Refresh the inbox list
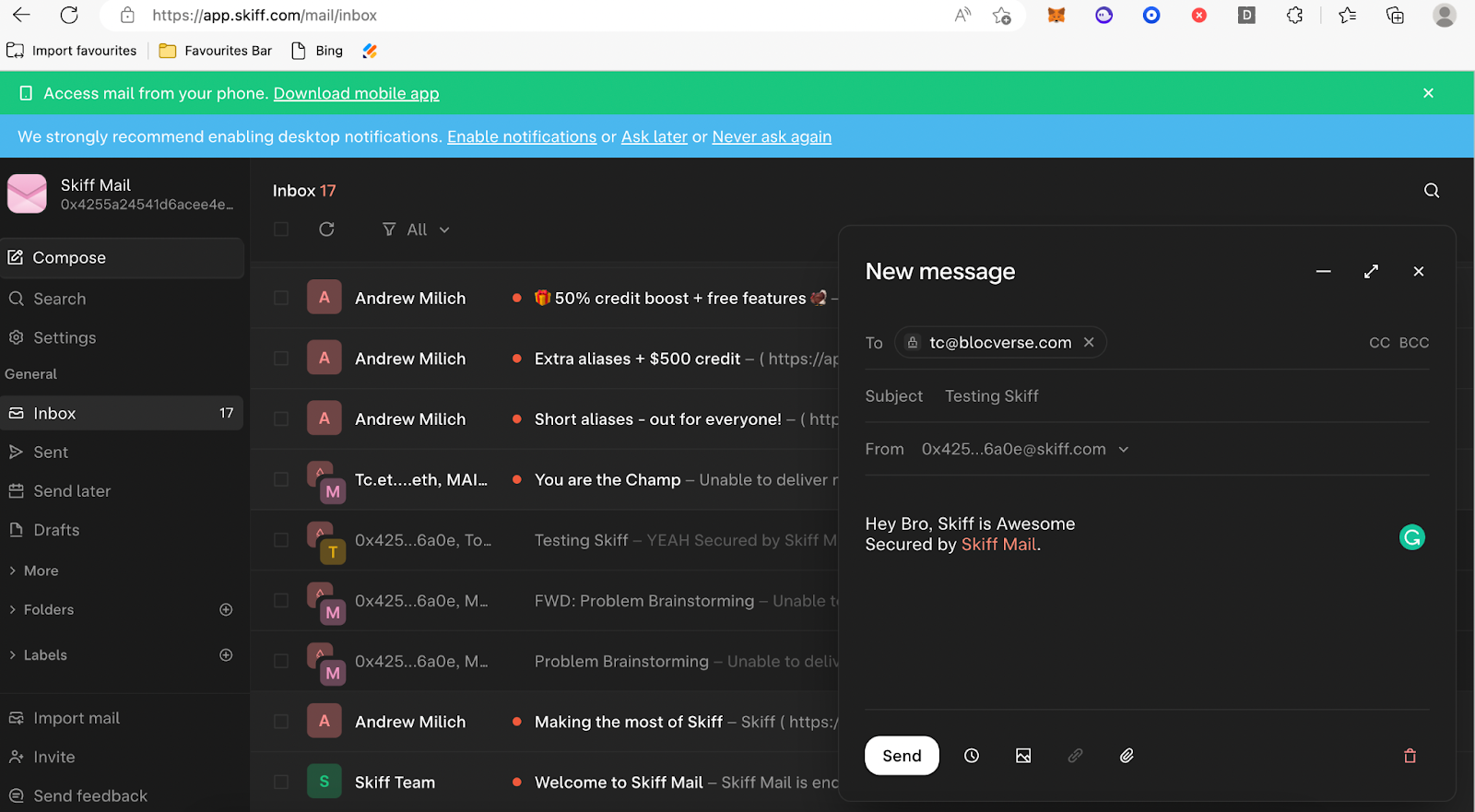 326,229
